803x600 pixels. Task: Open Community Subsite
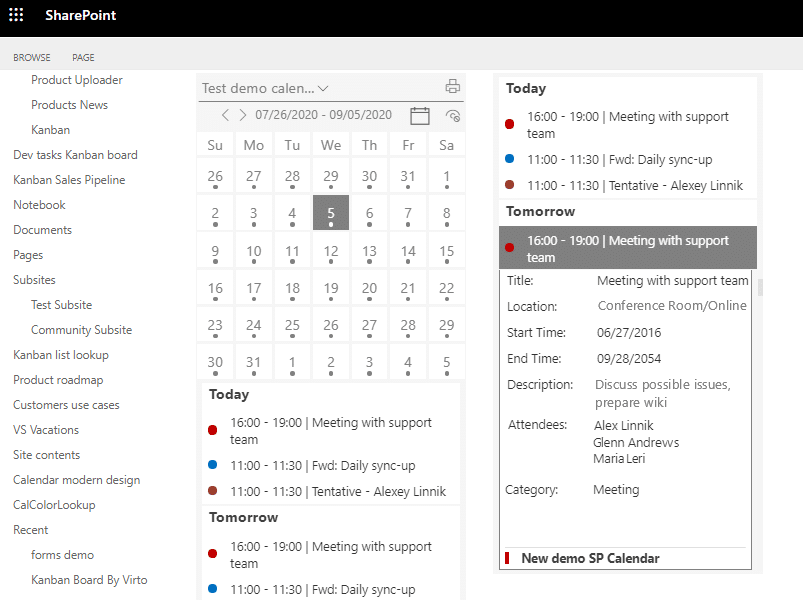81,330
